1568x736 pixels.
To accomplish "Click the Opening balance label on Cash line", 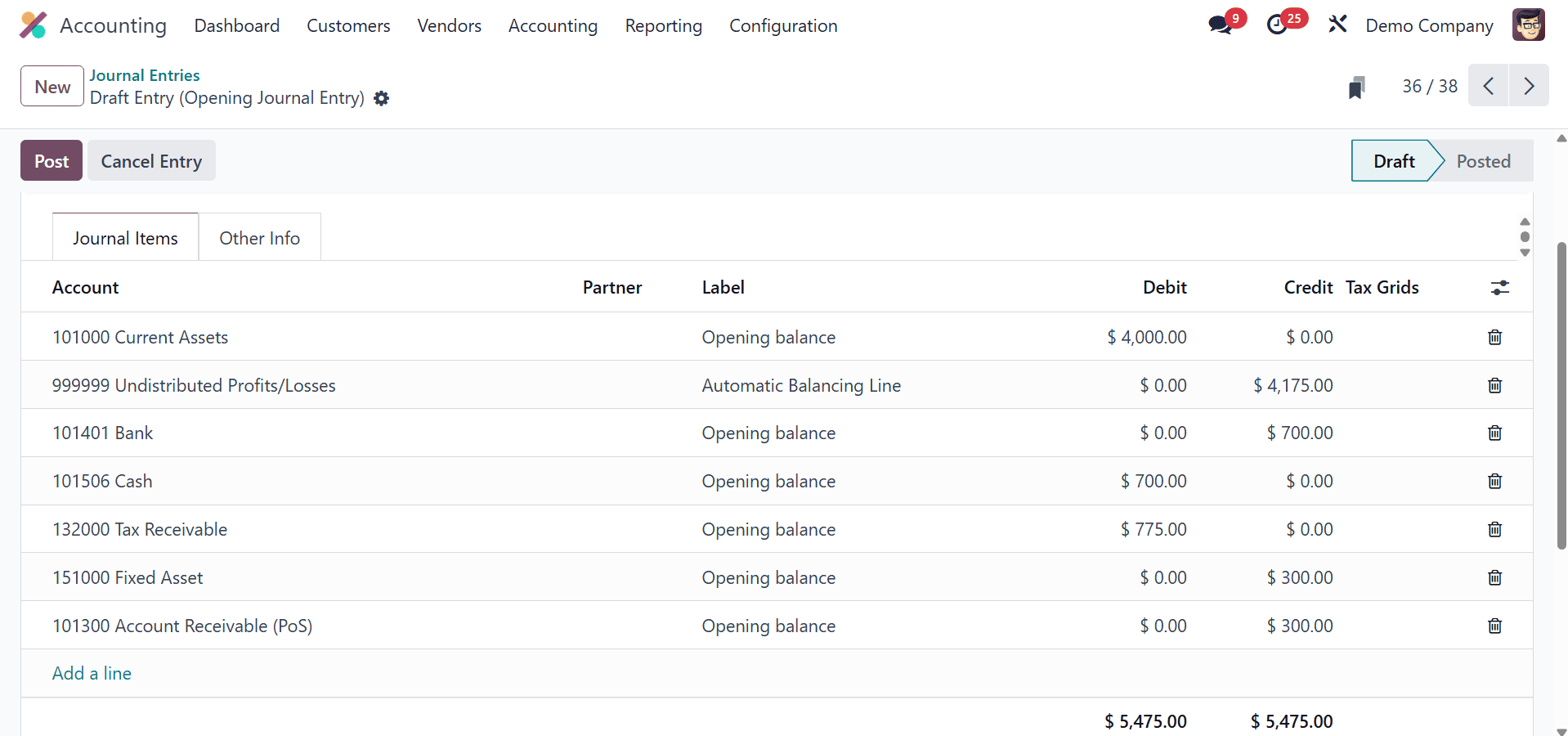I will pyautogui.click(x=768, y=481).
